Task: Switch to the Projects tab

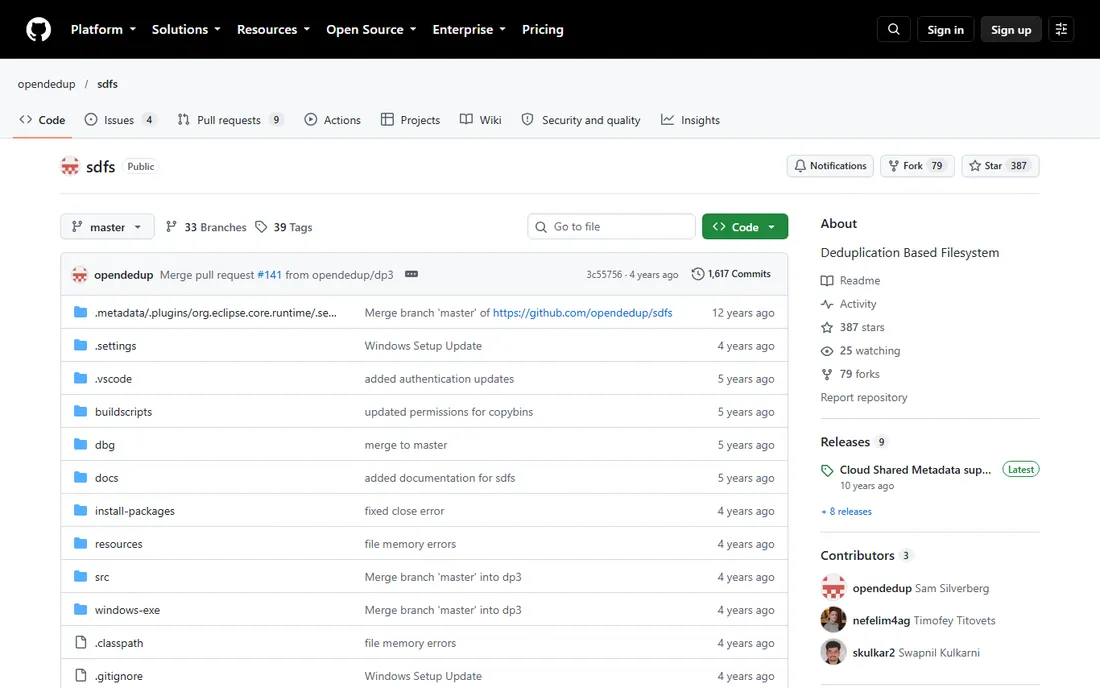Action: coord(410,120)
